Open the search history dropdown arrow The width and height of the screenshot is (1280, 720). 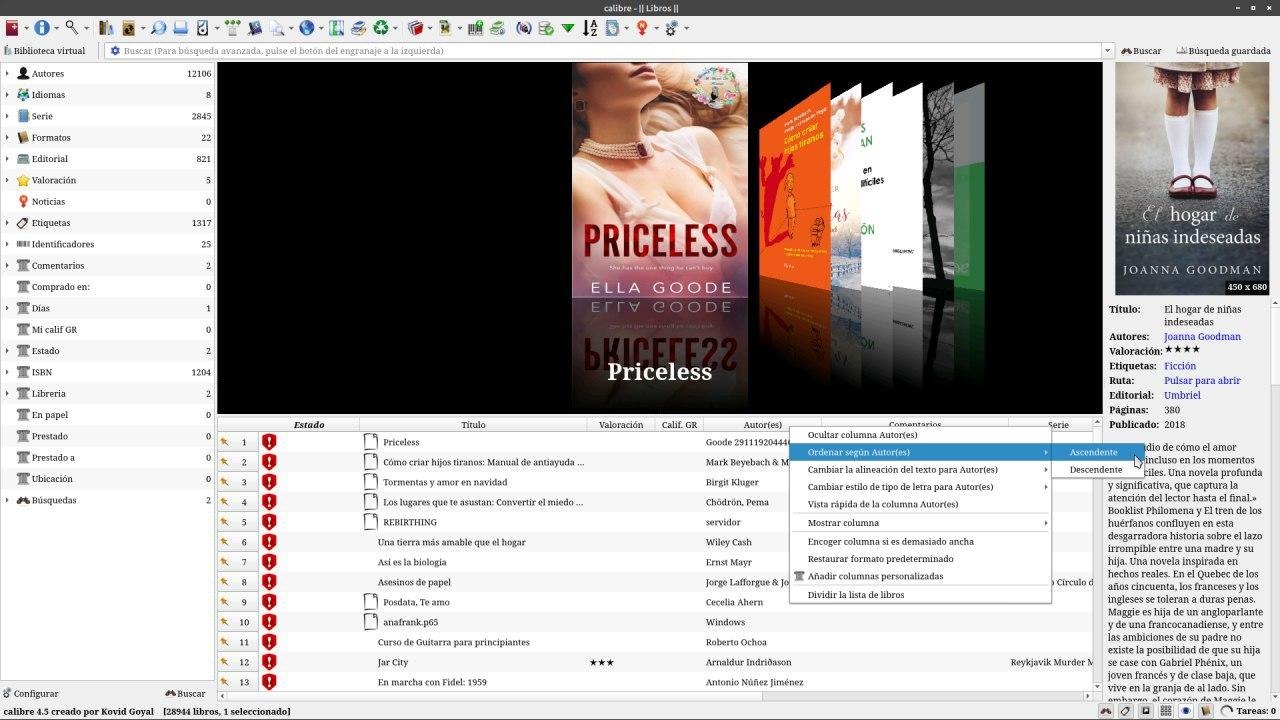[1107, 51]
